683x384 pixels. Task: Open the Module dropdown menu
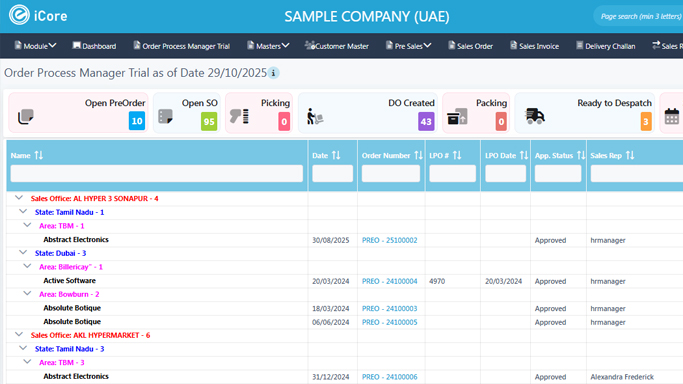[x=36, y=46]
